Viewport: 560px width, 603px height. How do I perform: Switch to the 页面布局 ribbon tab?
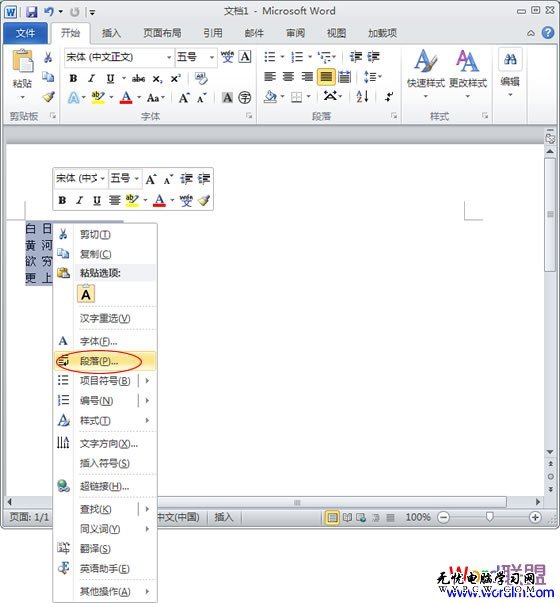[162, 33]
